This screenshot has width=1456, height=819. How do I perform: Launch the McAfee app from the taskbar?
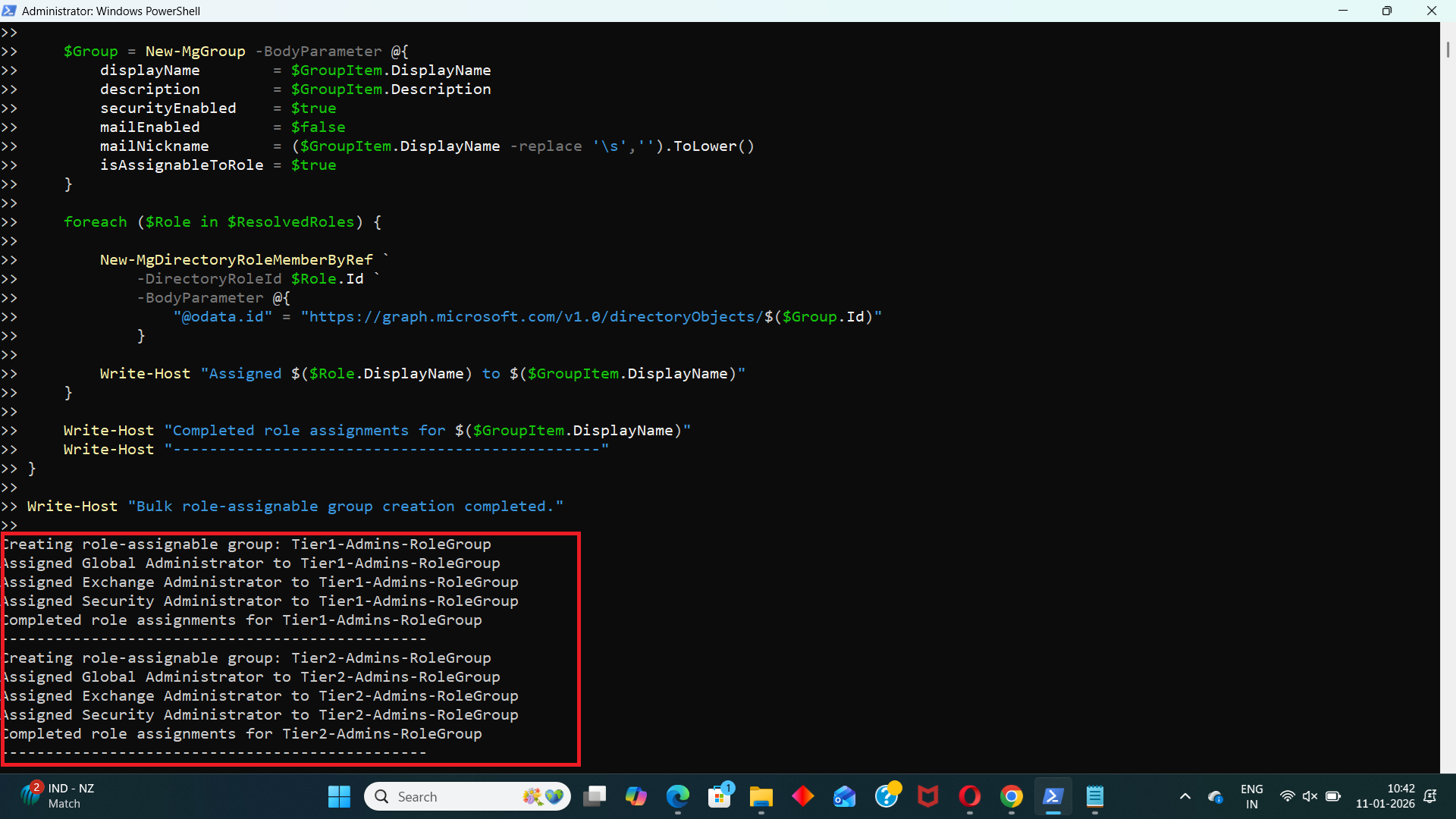(927, 796)
